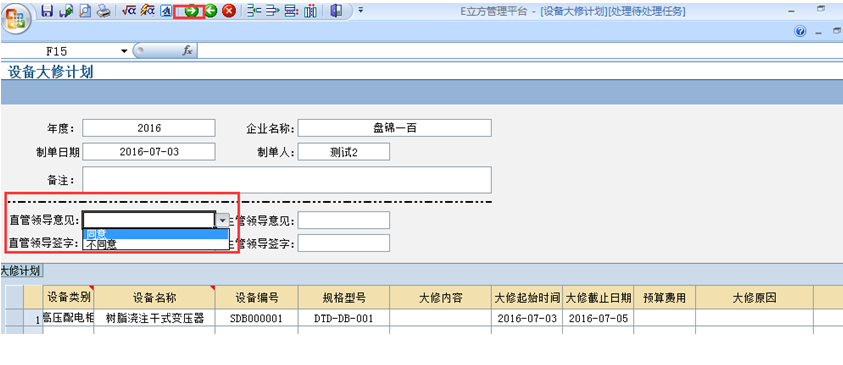Open quick access toolbar customize arrow
843x365 pixels.
pos(360,10)
